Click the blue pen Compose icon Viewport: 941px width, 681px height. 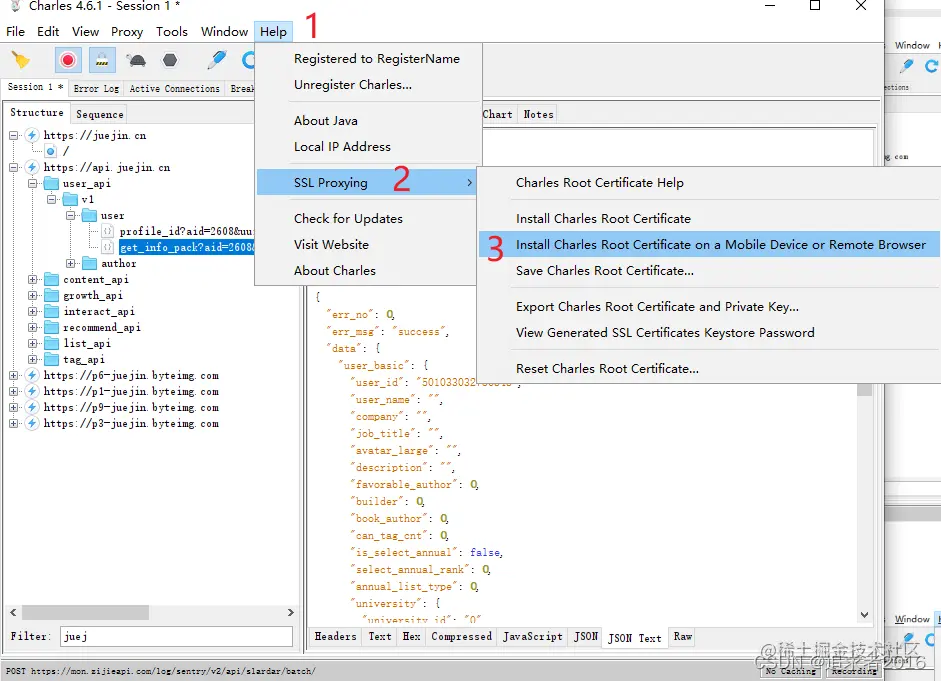[217, 59]
